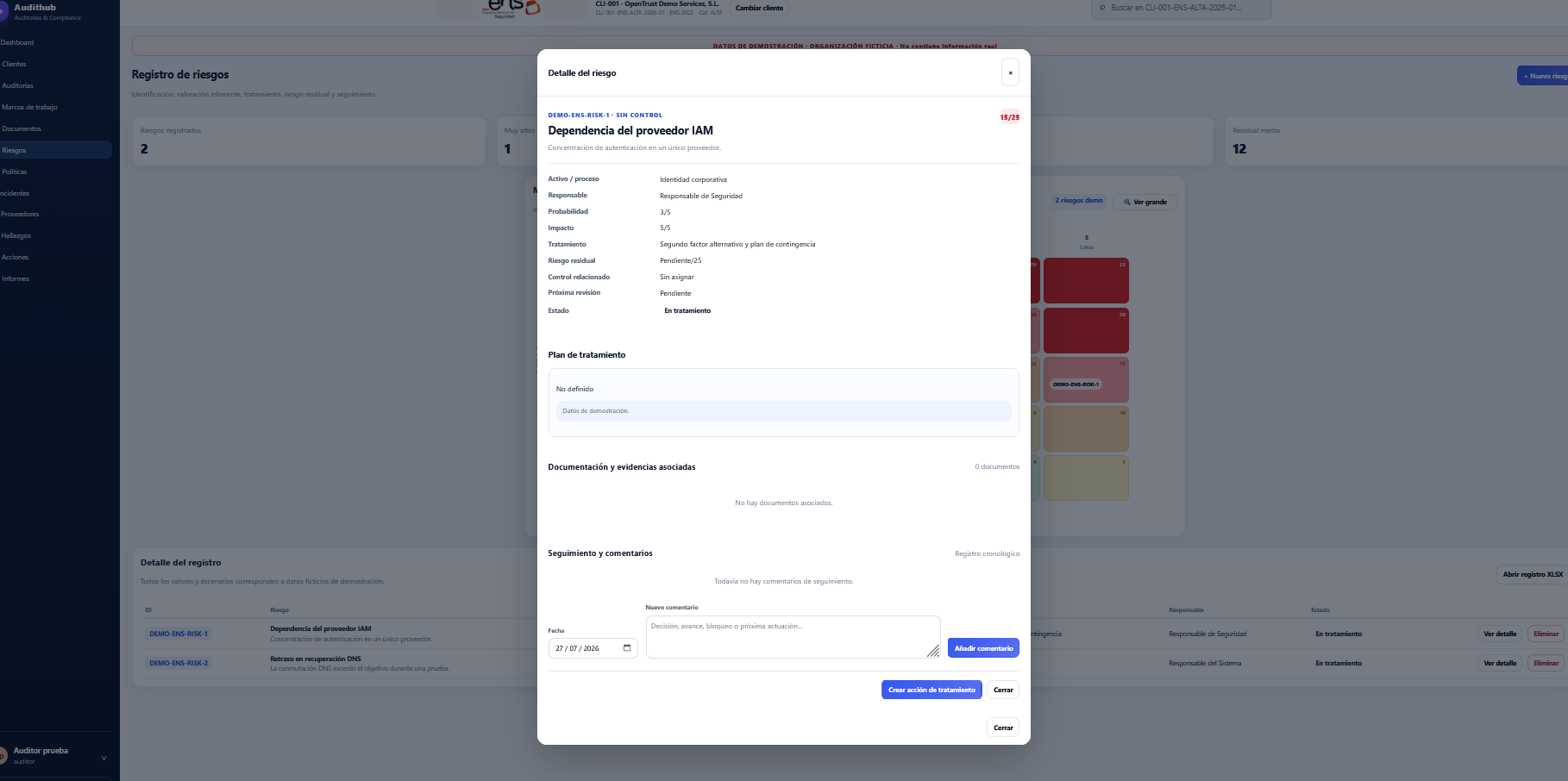
Task: Click Eliminar for Responsable del Sistema row
Action: pos(1546,663)
